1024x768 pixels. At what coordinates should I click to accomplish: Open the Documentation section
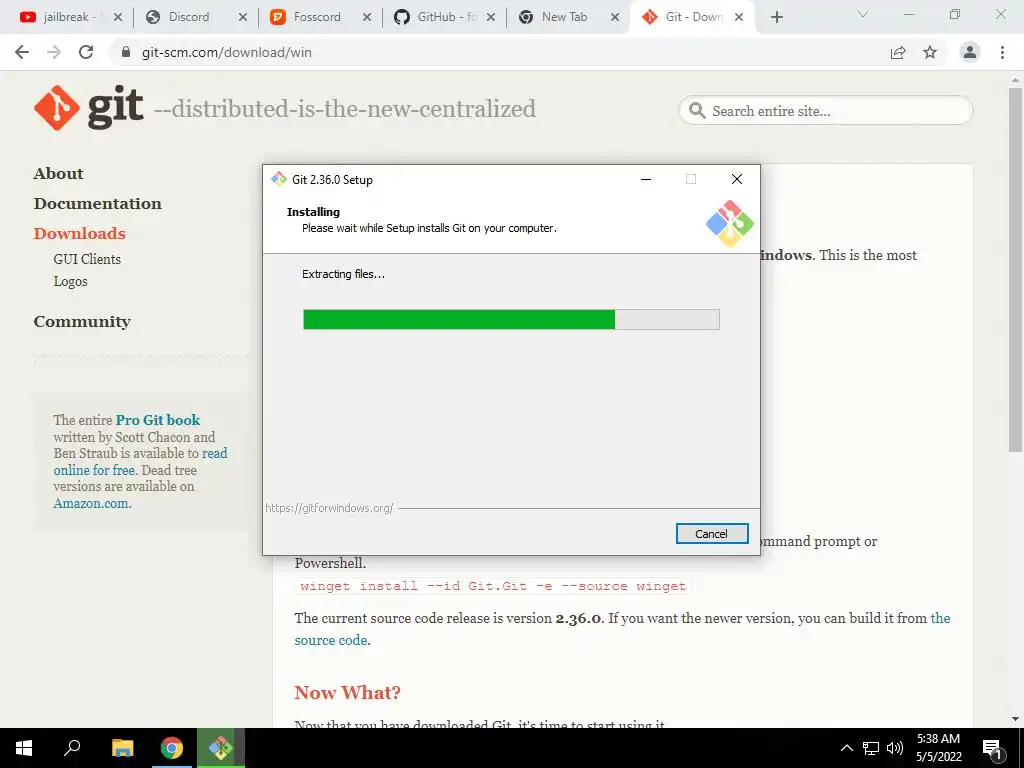[x=98, y=204]
